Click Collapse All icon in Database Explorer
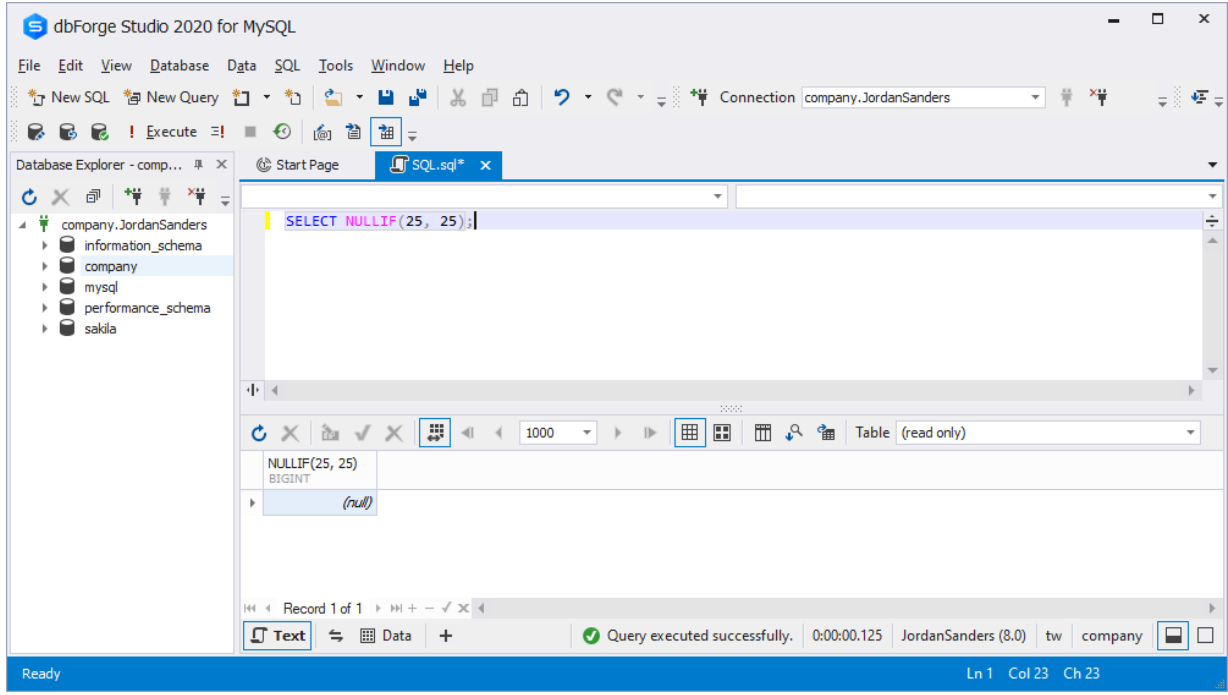1228x695 pixels. tap(92, 197)
